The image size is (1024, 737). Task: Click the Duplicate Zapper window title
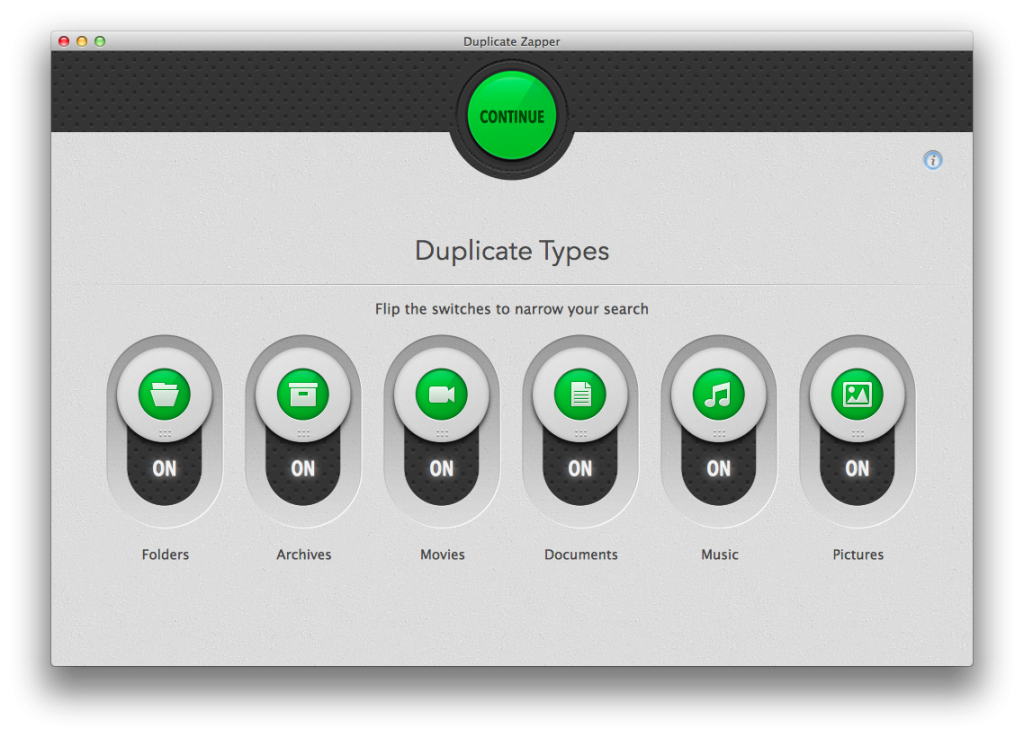pos(511,41)
